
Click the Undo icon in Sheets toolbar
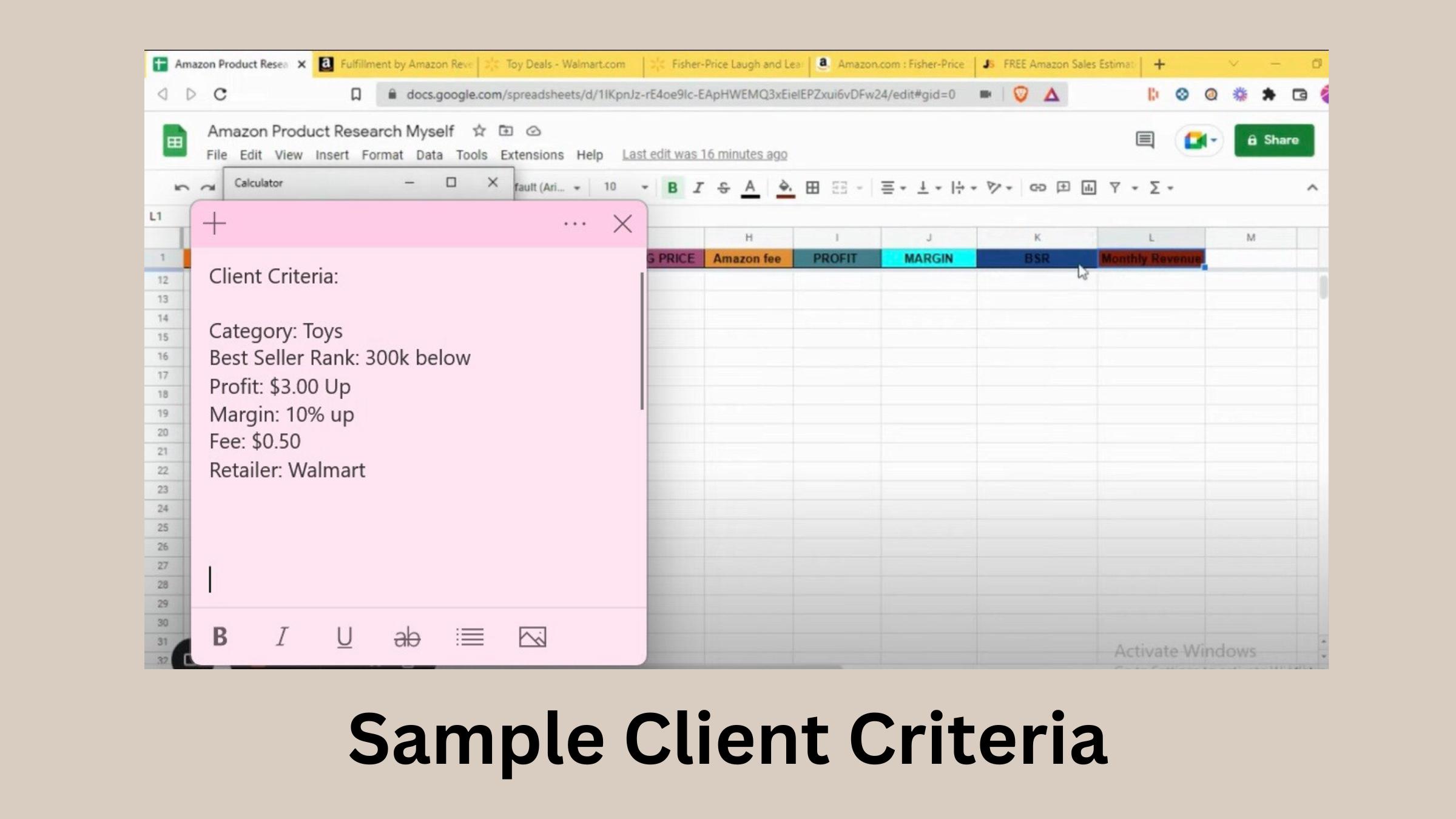tap(181, 187)
